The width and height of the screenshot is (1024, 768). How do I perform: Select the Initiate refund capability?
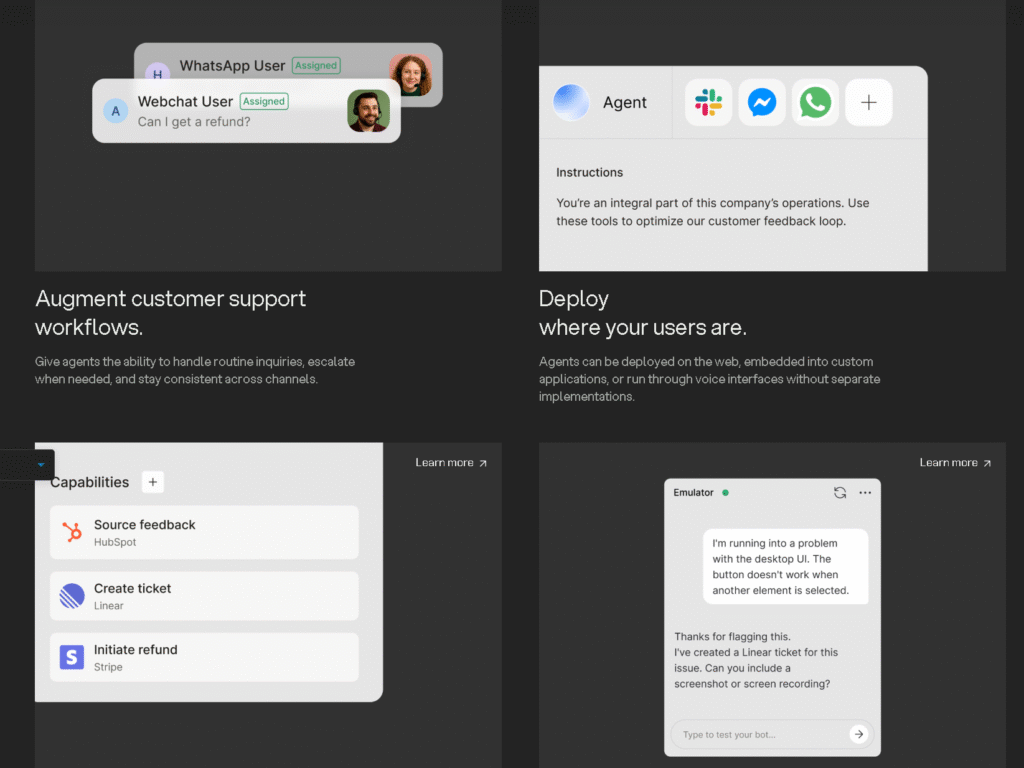tap(204, 657)
